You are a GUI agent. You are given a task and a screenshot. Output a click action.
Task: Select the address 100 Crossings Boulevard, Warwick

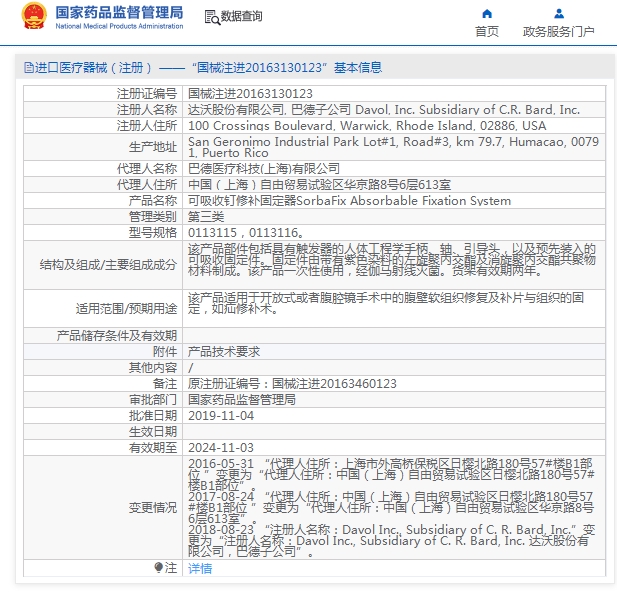pos(367,126)
